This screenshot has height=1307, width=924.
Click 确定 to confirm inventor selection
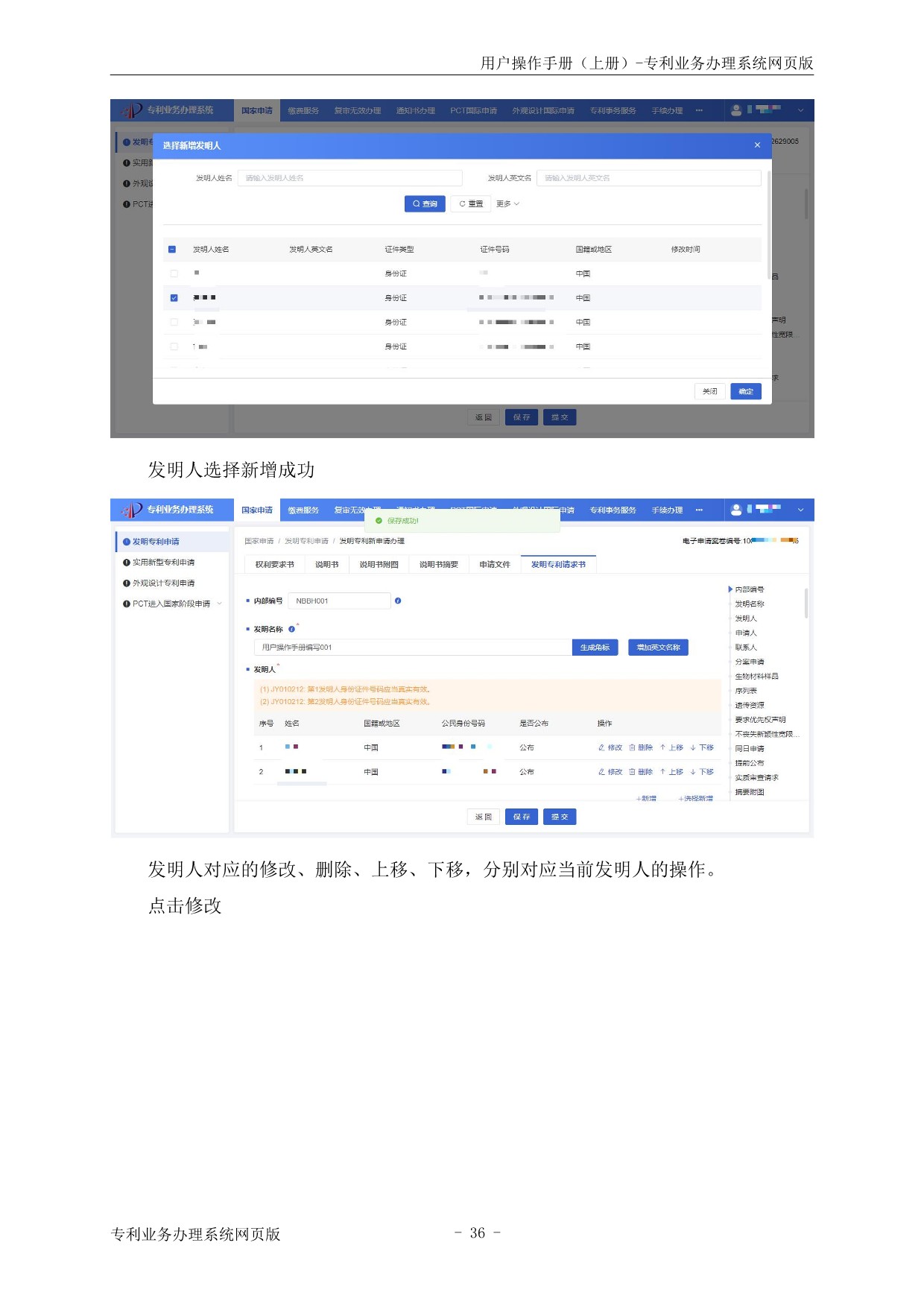745,392
